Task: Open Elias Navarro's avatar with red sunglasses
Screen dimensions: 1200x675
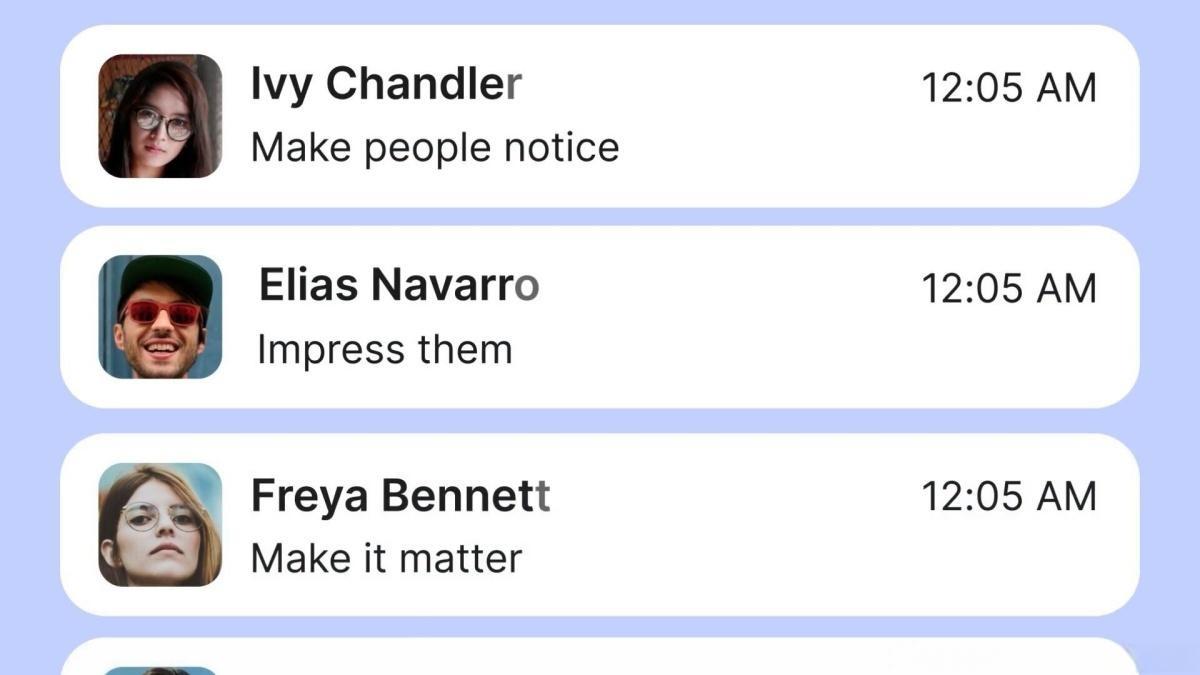Action: pos(160,317)
